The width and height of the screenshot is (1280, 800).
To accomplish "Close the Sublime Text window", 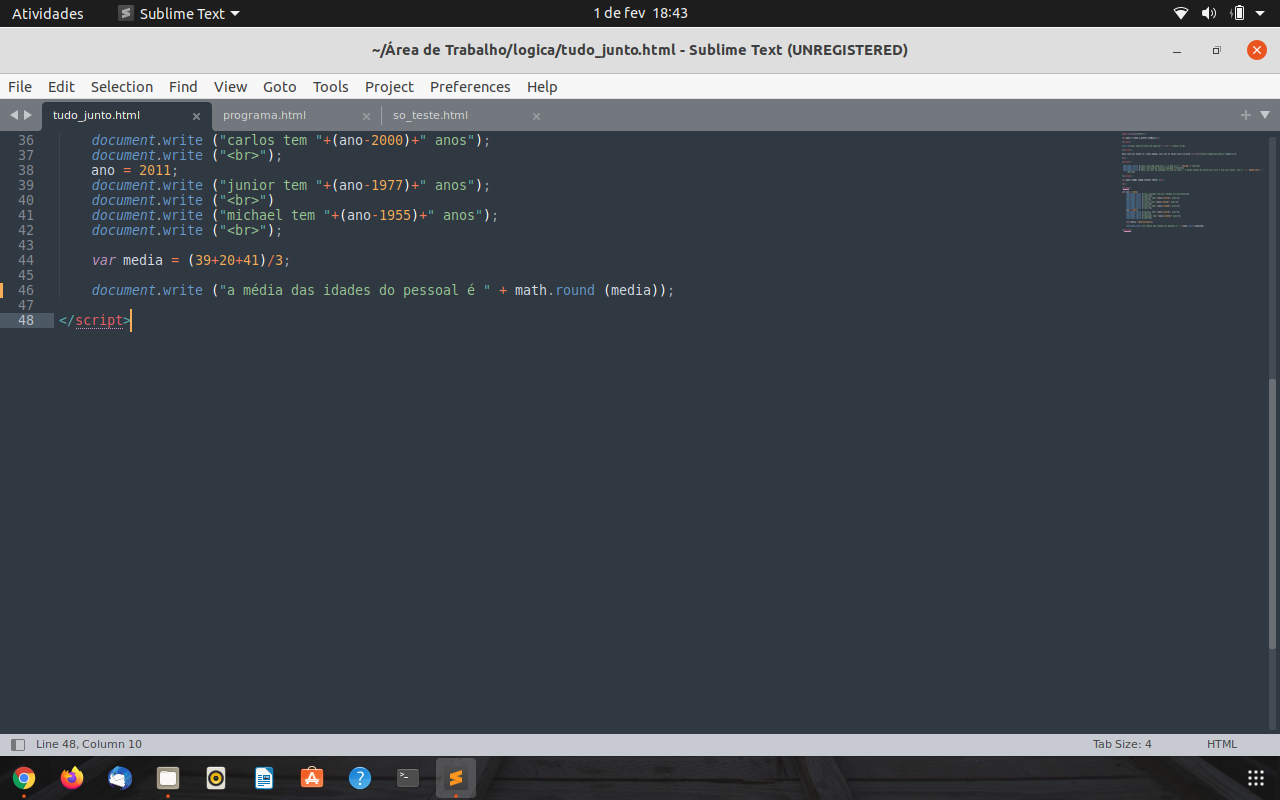I will [1257, 50].
